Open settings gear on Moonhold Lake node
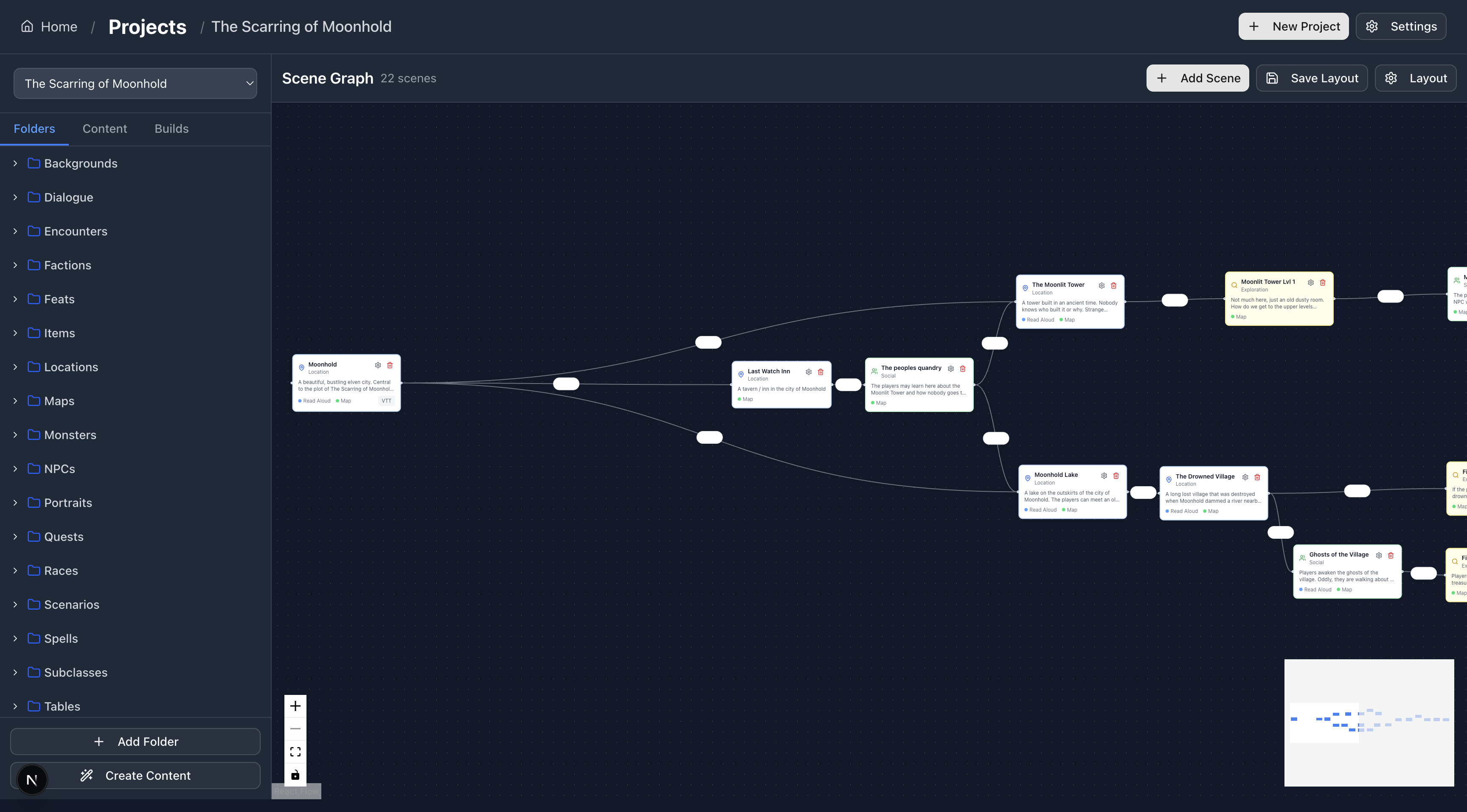Viewport: 1467px width, 812px height. 1104,476
